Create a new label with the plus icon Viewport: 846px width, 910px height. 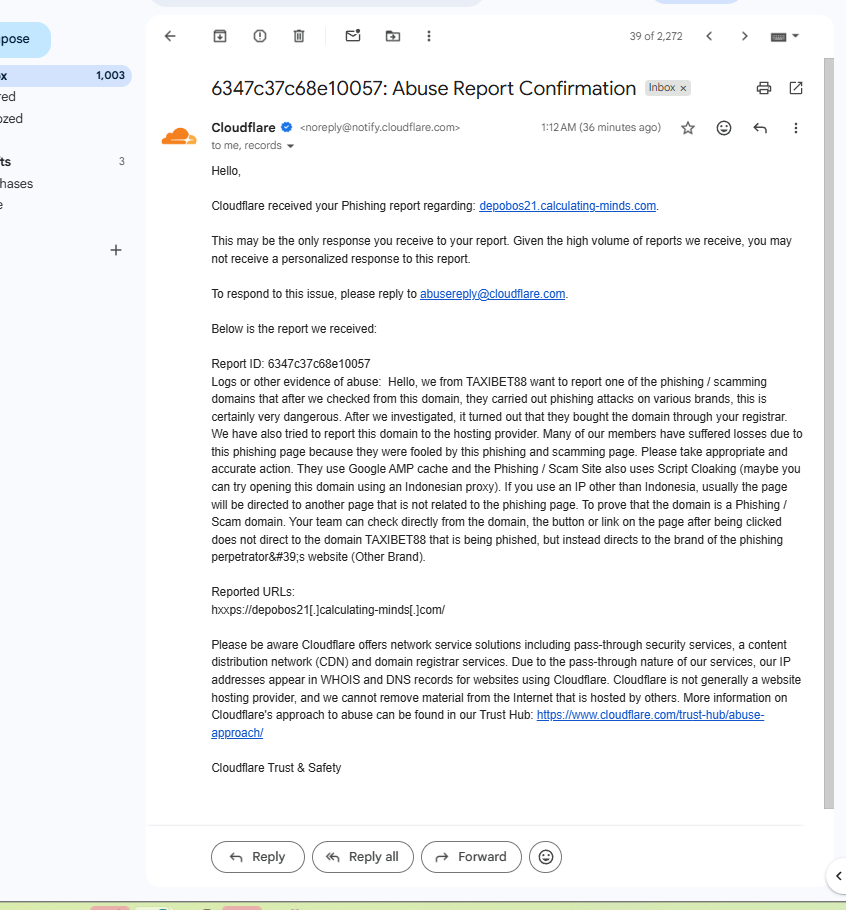pyautogui.click(x=116, y=250)
